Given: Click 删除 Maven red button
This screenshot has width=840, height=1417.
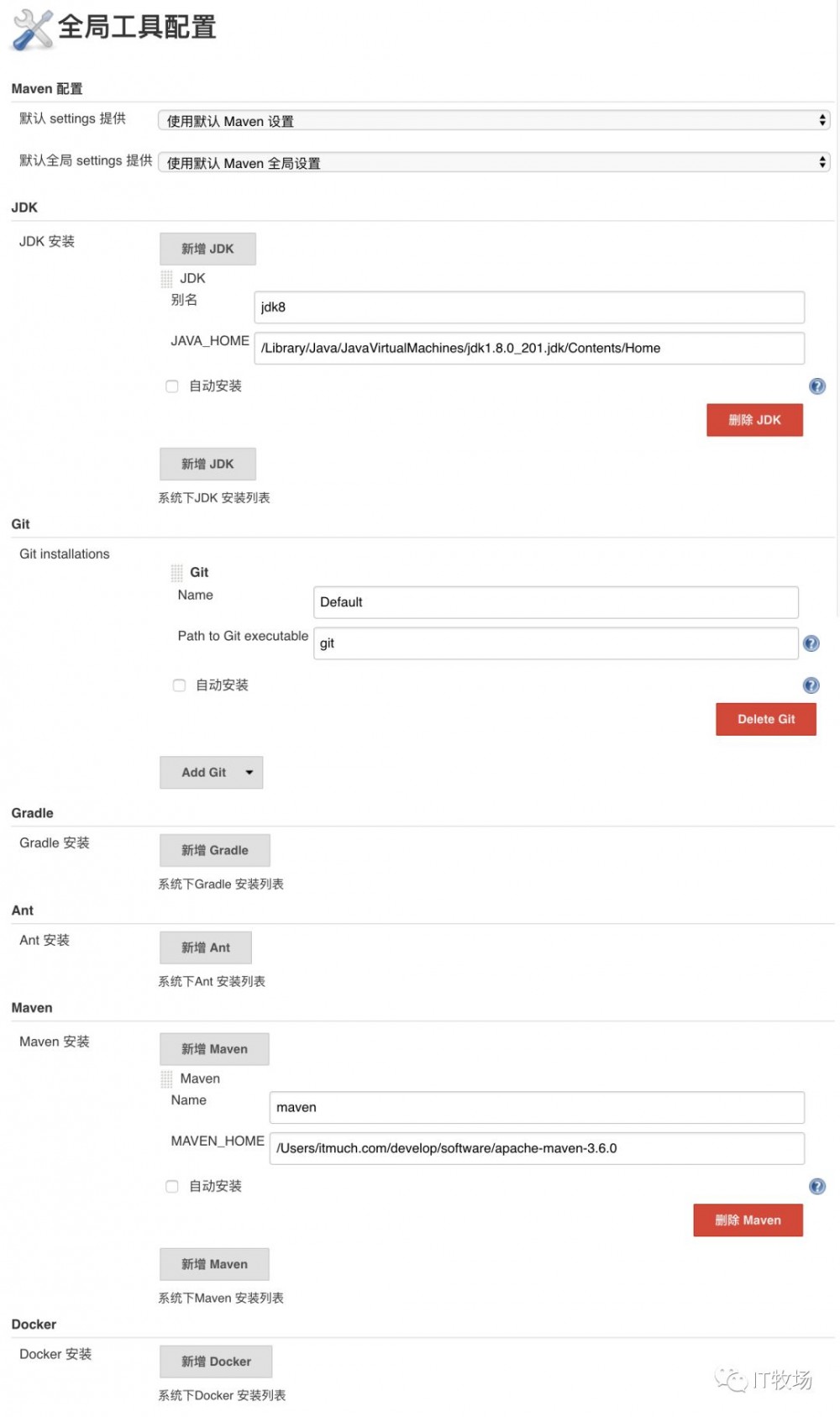Looking at the screenshot, I should [x=748, y=1220].
